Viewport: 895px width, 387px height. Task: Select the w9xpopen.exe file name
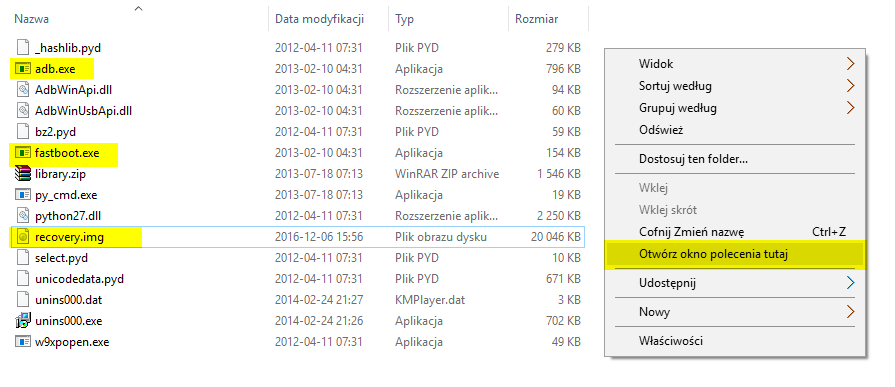(72, 342)
